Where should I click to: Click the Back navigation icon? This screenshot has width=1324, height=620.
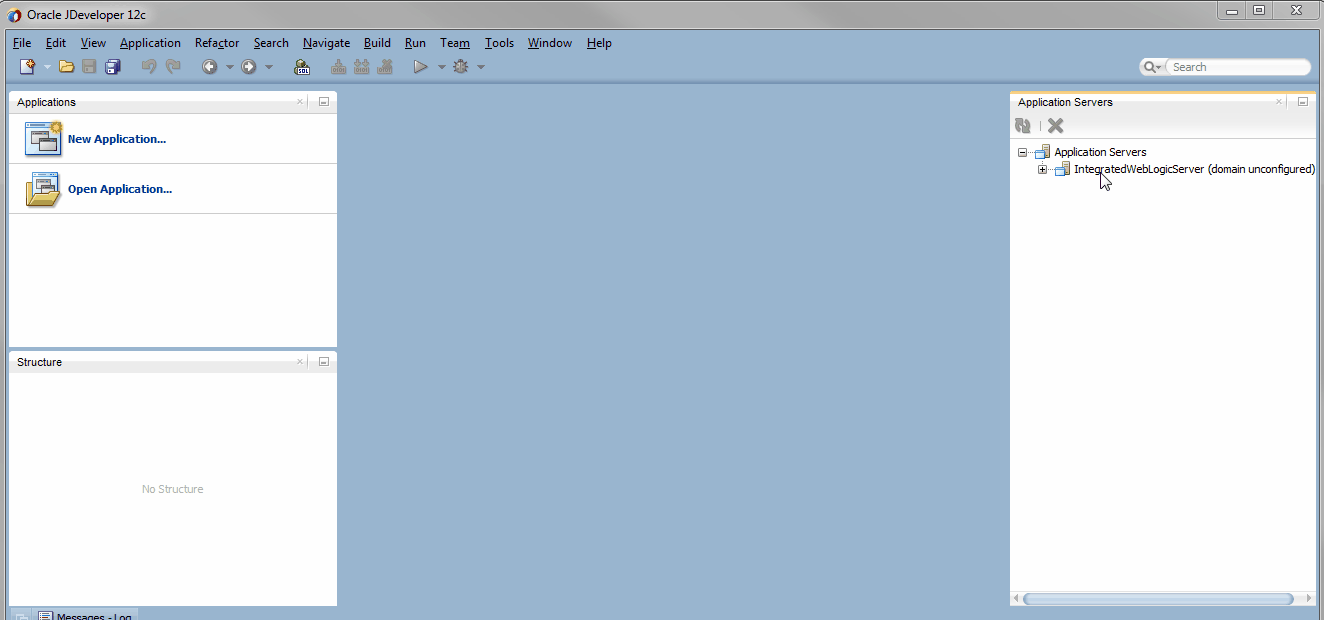[x=210, y=67]
